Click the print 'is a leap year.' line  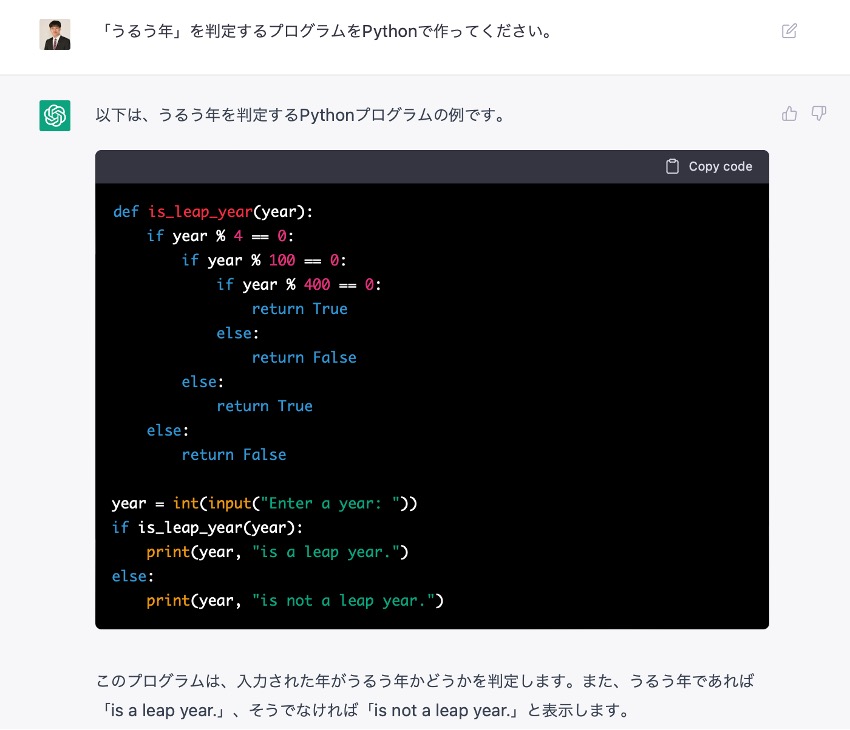click(x=277, y=552)
